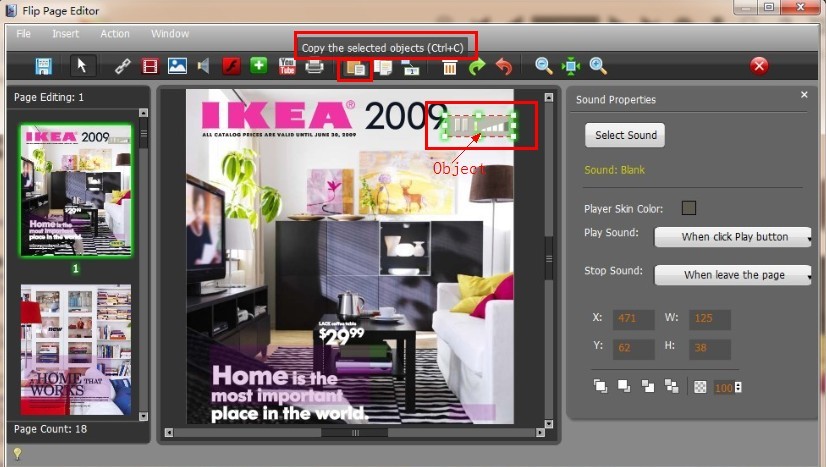Image resolution: width=826 pixels, height=467 pixels.
Task: Click the Save floppy disk icon
Action: point(43,66)
